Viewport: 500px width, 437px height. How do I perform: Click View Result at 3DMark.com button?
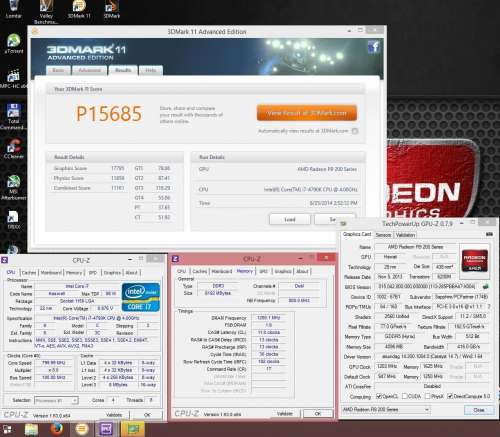tap(307, 113)
